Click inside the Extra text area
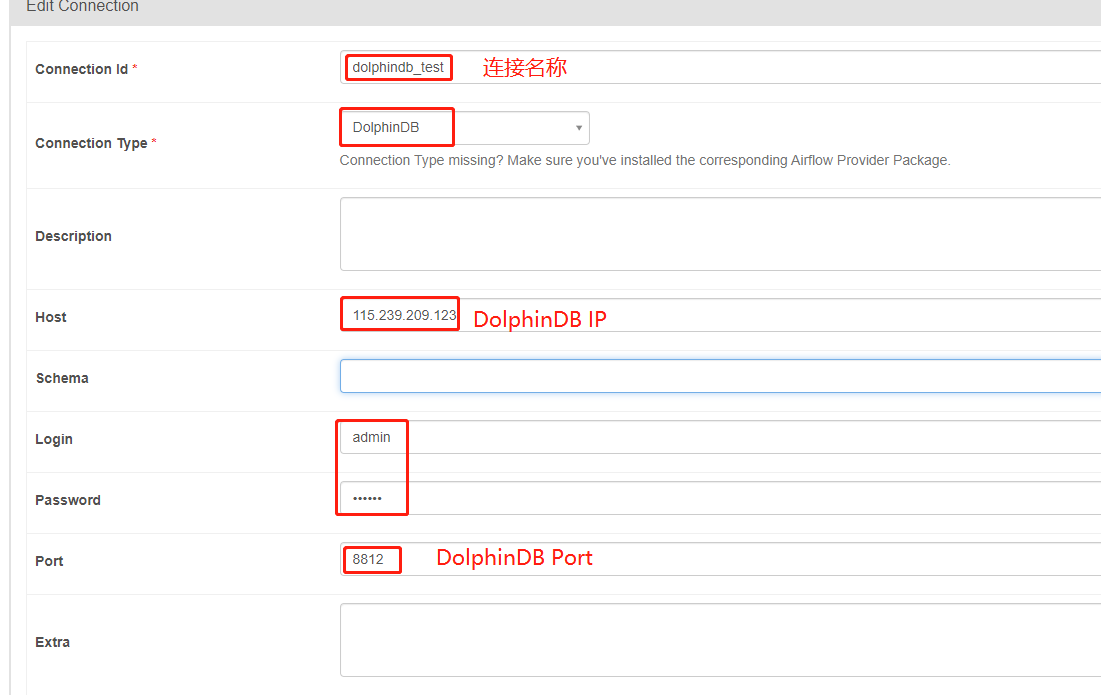Viewport: 1101px width, 695px height. (x=720, y=640)
